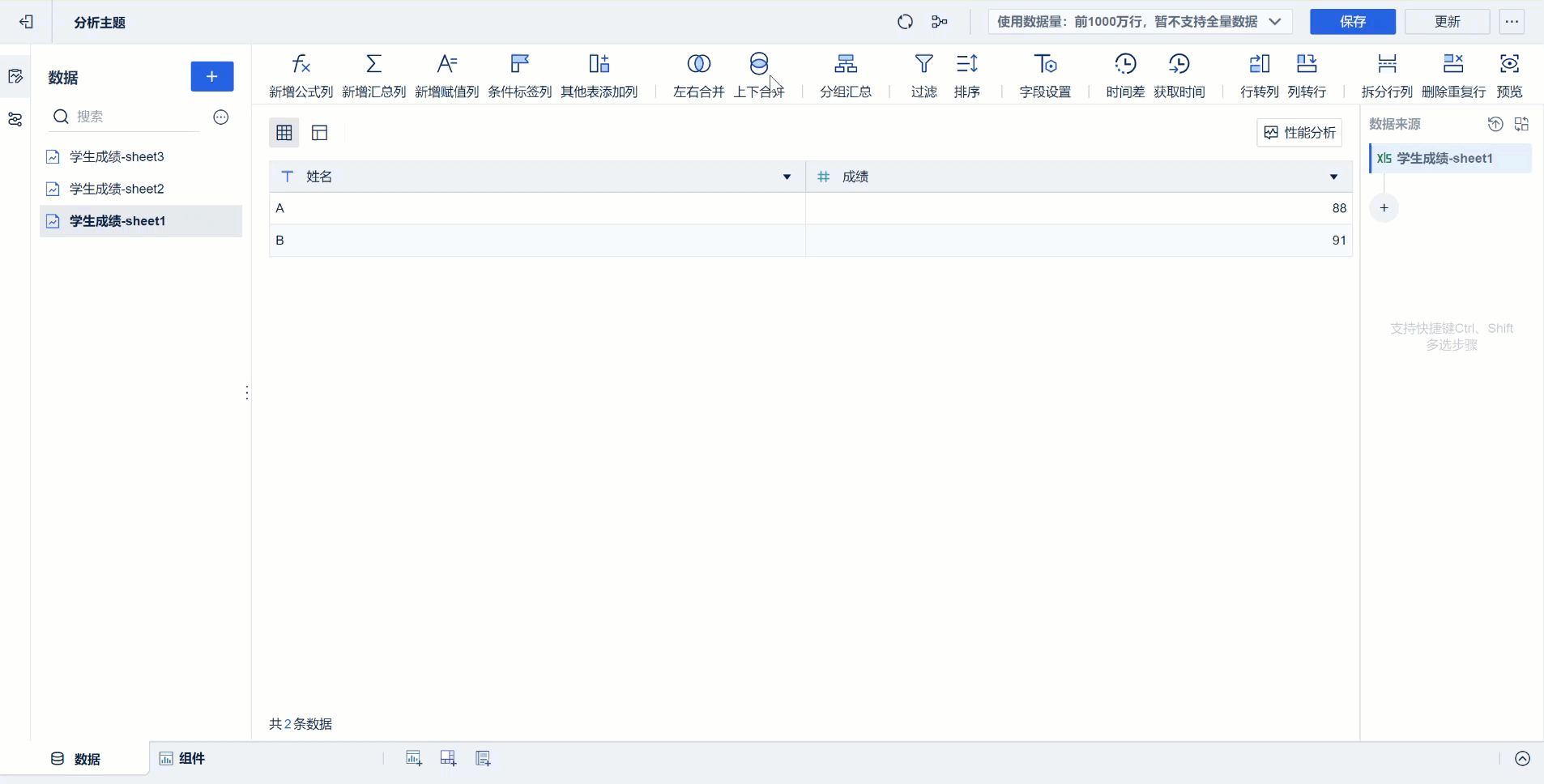The image size is (1544, 784).
Task: Expand the 使用数据量 data options dropdown
Action: pos(1275,22)
